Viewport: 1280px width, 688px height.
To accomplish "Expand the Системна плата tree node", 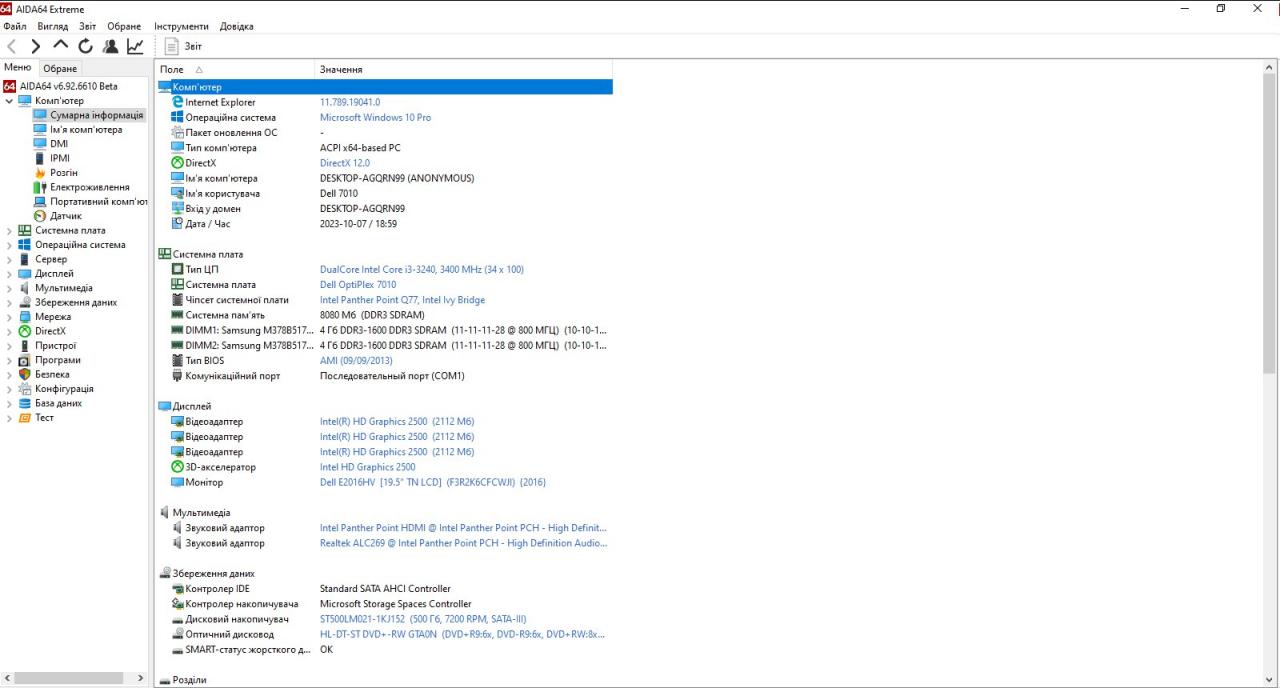I will coord(10,231).
